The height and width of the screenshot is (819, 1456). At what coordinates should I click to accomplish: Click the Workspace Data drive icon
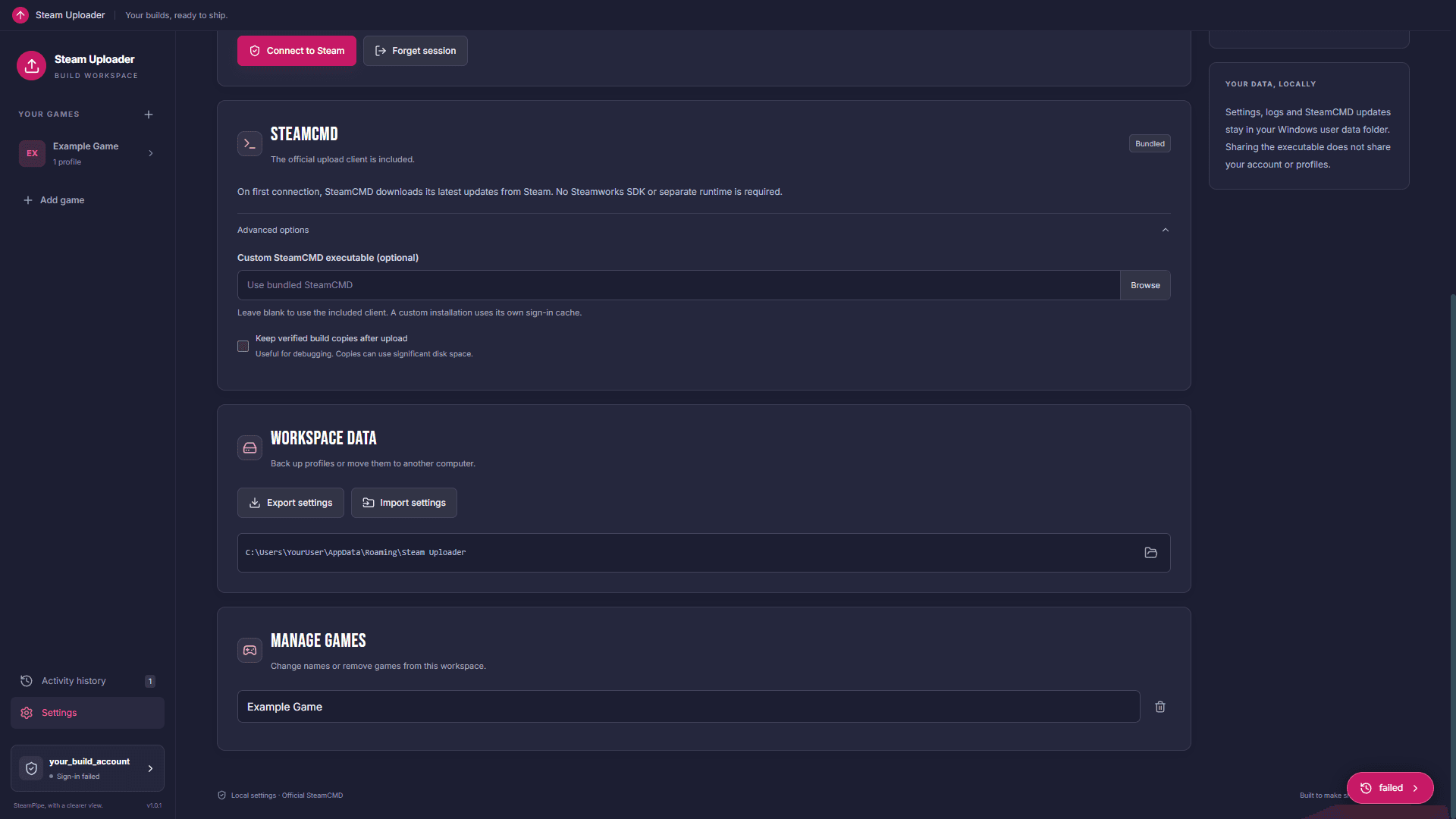tap(249, 448)
